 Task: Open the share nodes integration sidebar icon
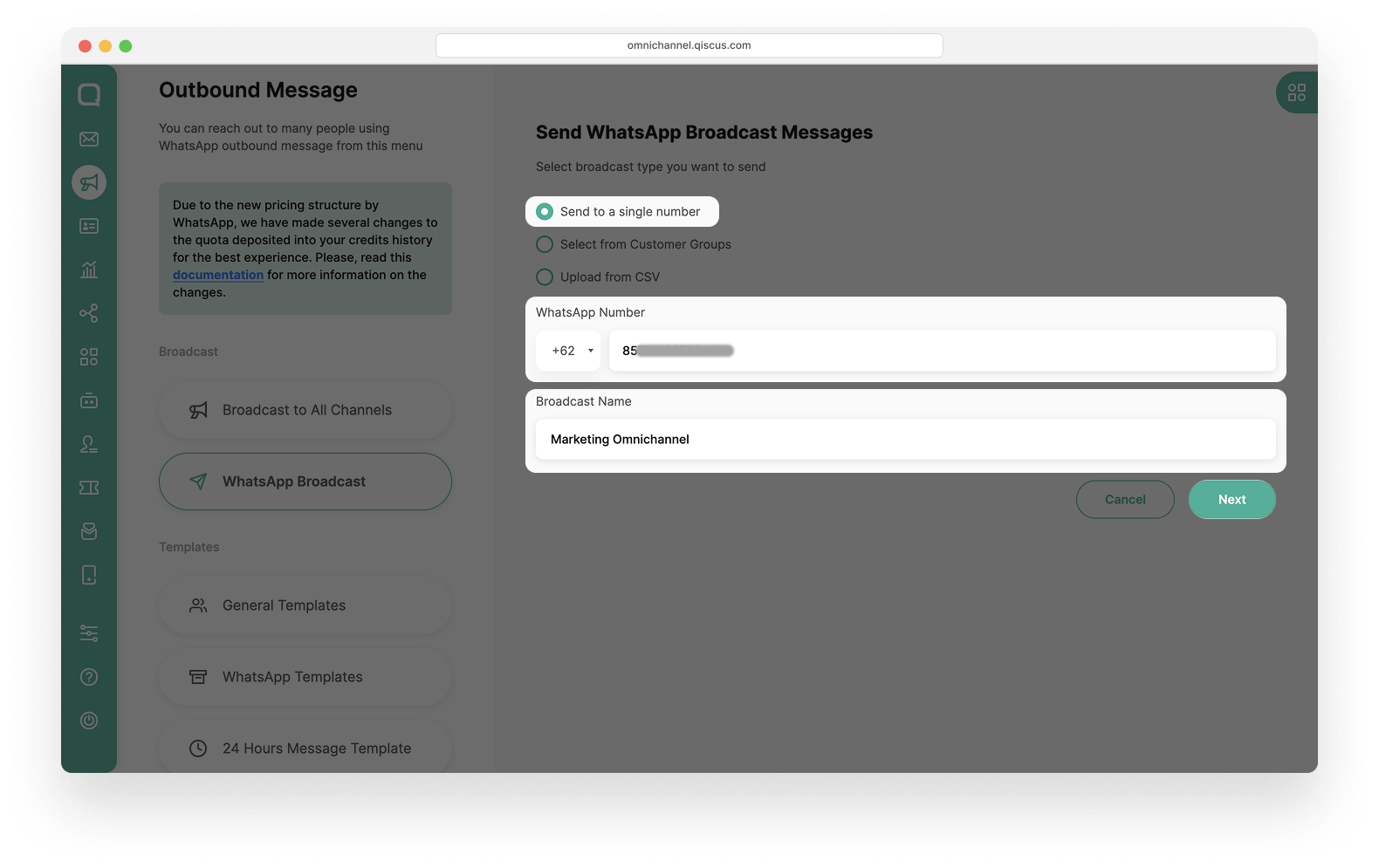pyautogui.click(x=89, y=313)
